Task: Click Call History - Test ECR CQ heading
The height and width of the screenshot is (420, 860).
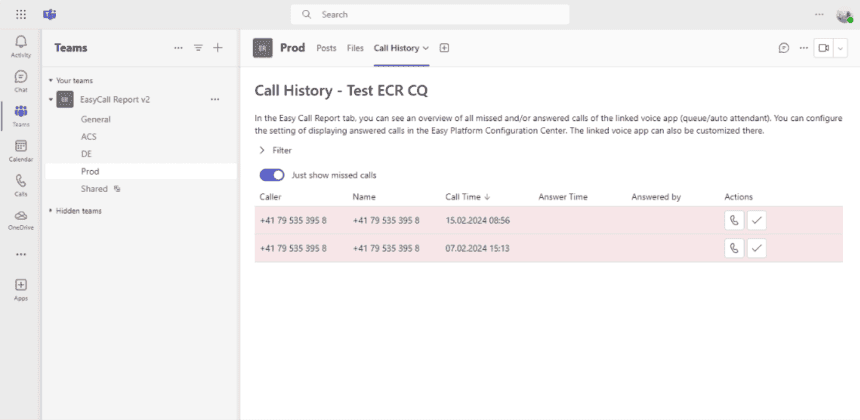Action: [x=341, y=91]
